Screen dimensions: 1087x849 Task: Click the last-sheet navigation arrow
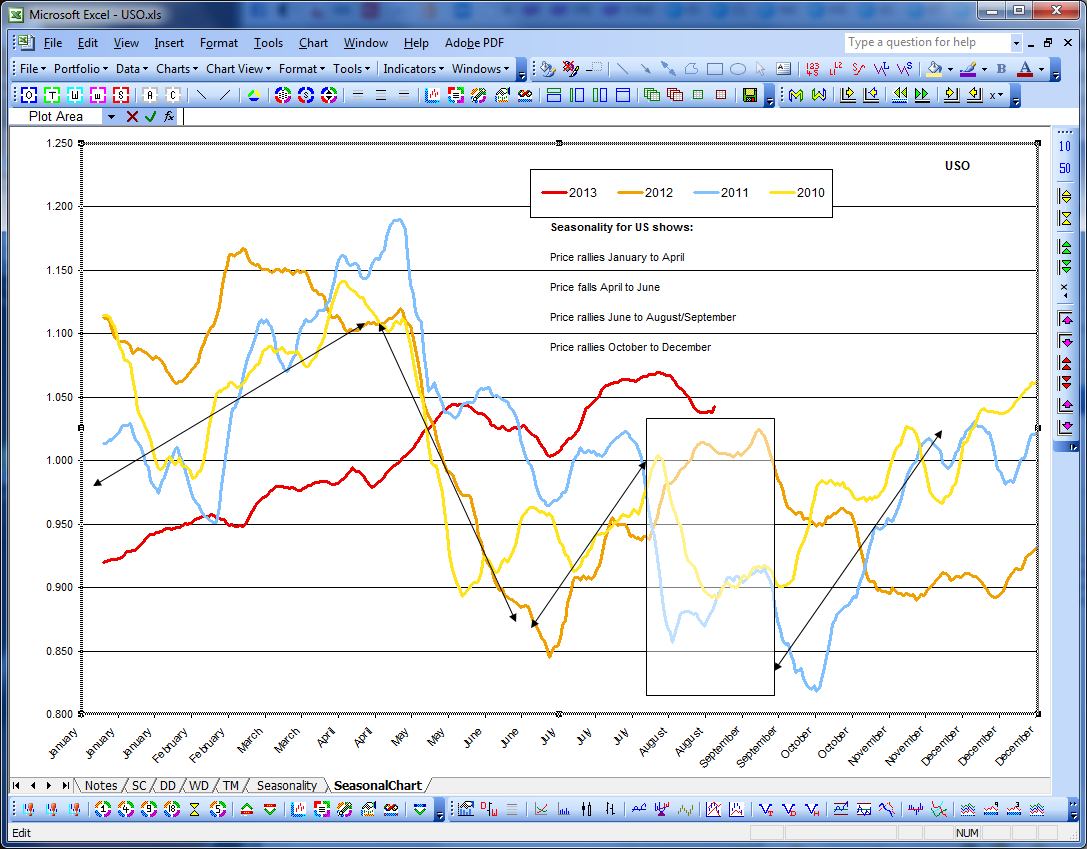point(65,785)
